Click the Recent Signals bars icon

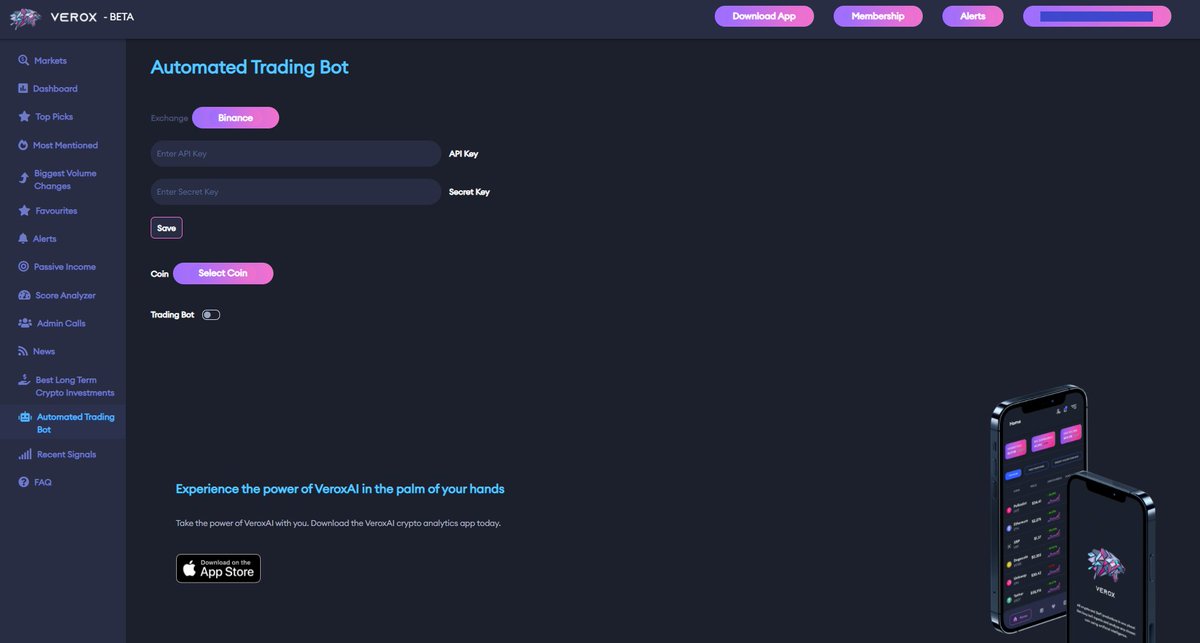pyautogui.click(x=25, y=454)
